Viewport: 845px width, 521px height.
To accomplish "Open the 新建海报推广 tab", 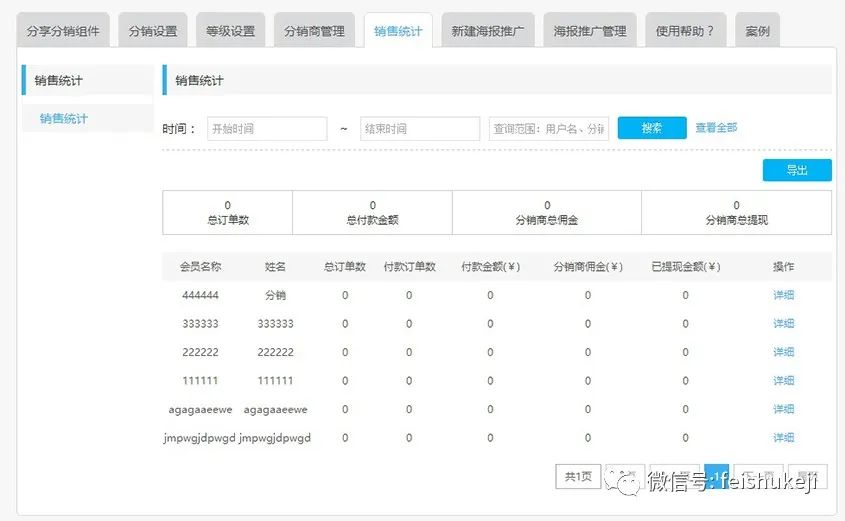I will [x=488, y=31].
